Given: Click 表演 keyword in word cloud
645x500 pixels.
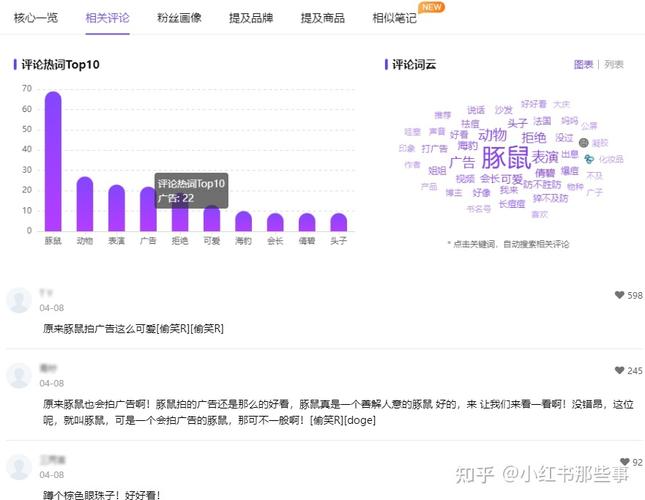Looking at the screenshot, I should [x=545, y=157].
